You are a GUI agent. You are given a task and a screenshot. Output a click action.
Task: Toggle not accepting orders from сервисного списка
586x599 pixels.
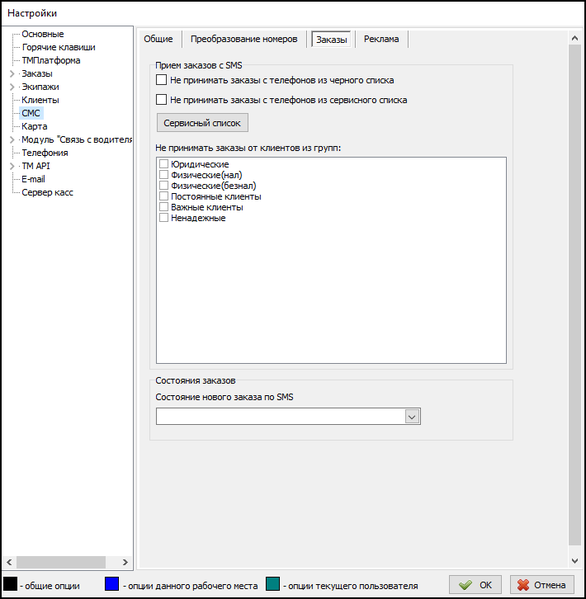point(161,100)
